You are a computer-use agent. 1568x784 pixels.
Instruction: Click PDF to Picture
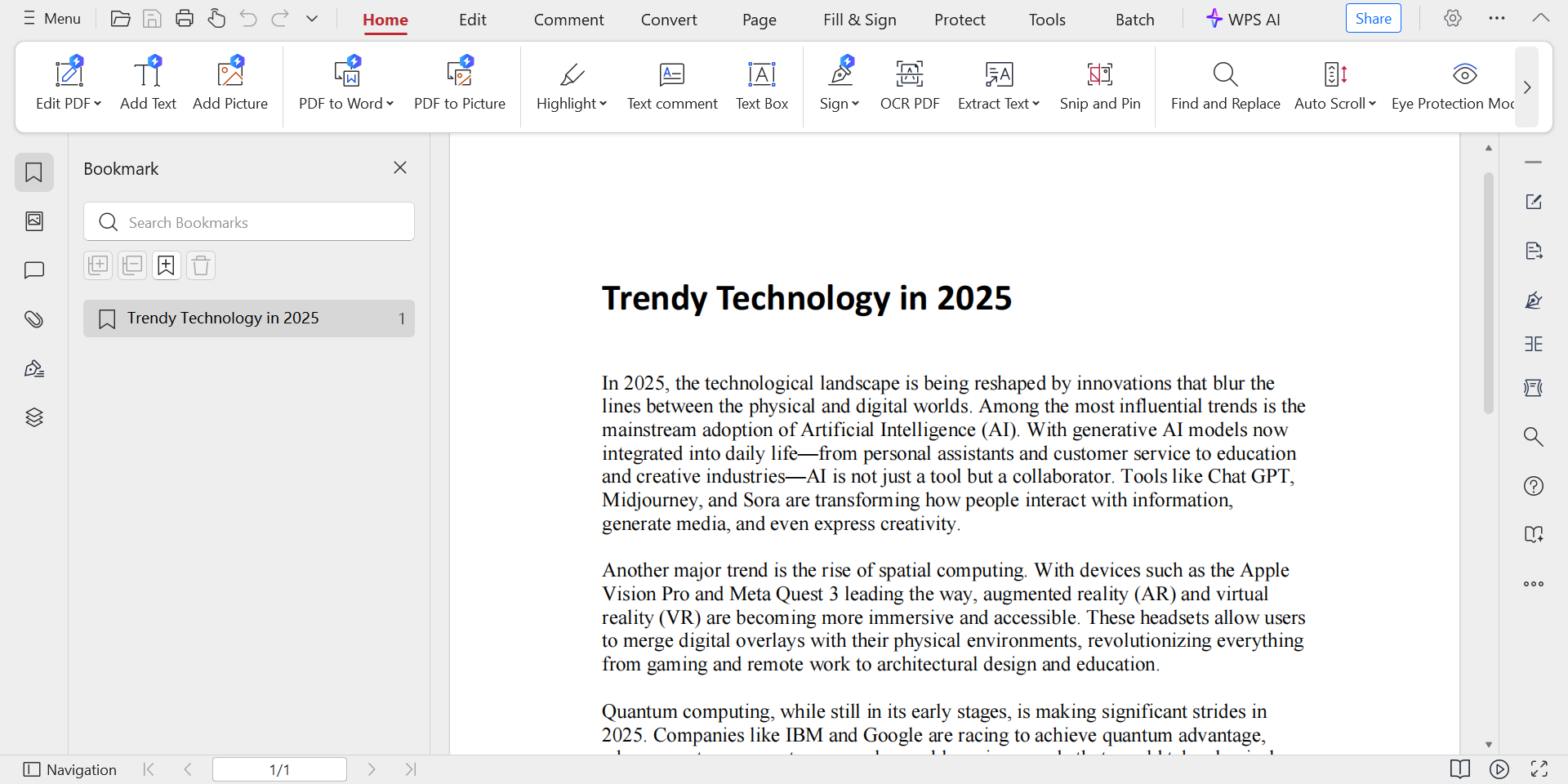[x=460, y=84]
